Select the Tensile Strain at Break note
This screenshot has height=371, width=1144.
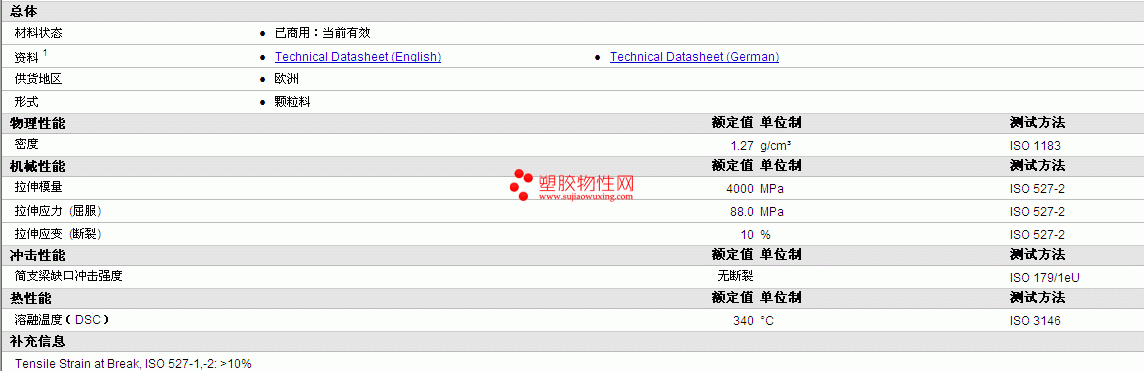tap(133, 363)
